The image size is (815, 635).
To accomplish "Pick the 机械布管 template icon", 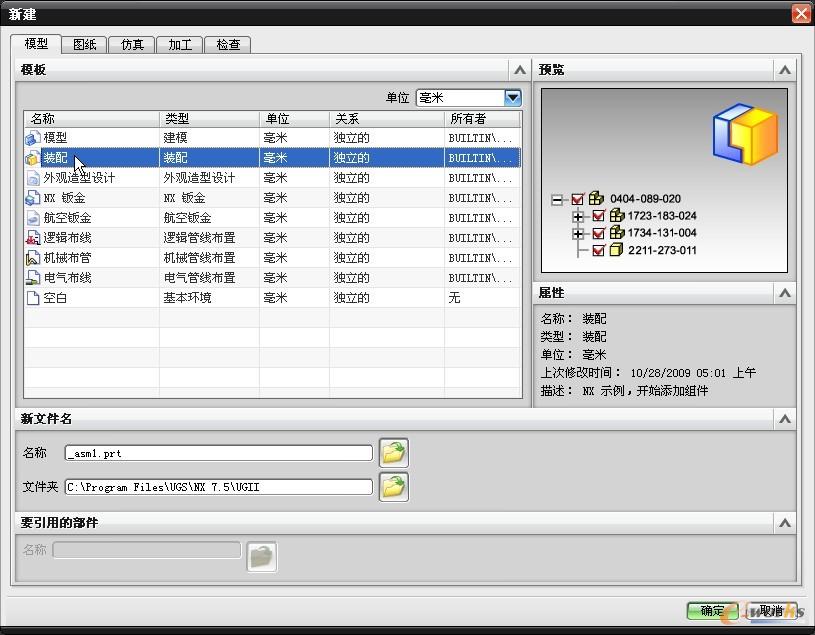I will click(x=33, y=258).
